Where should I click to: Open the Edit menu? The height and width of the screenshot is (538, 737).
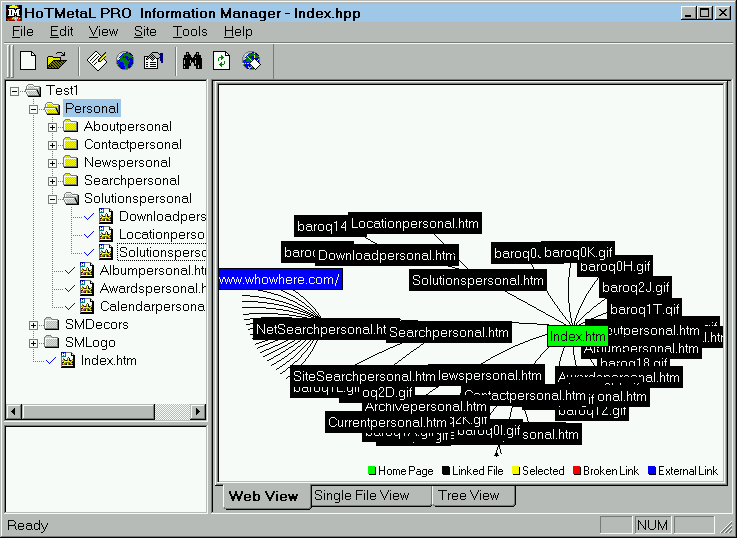point(62,31)
